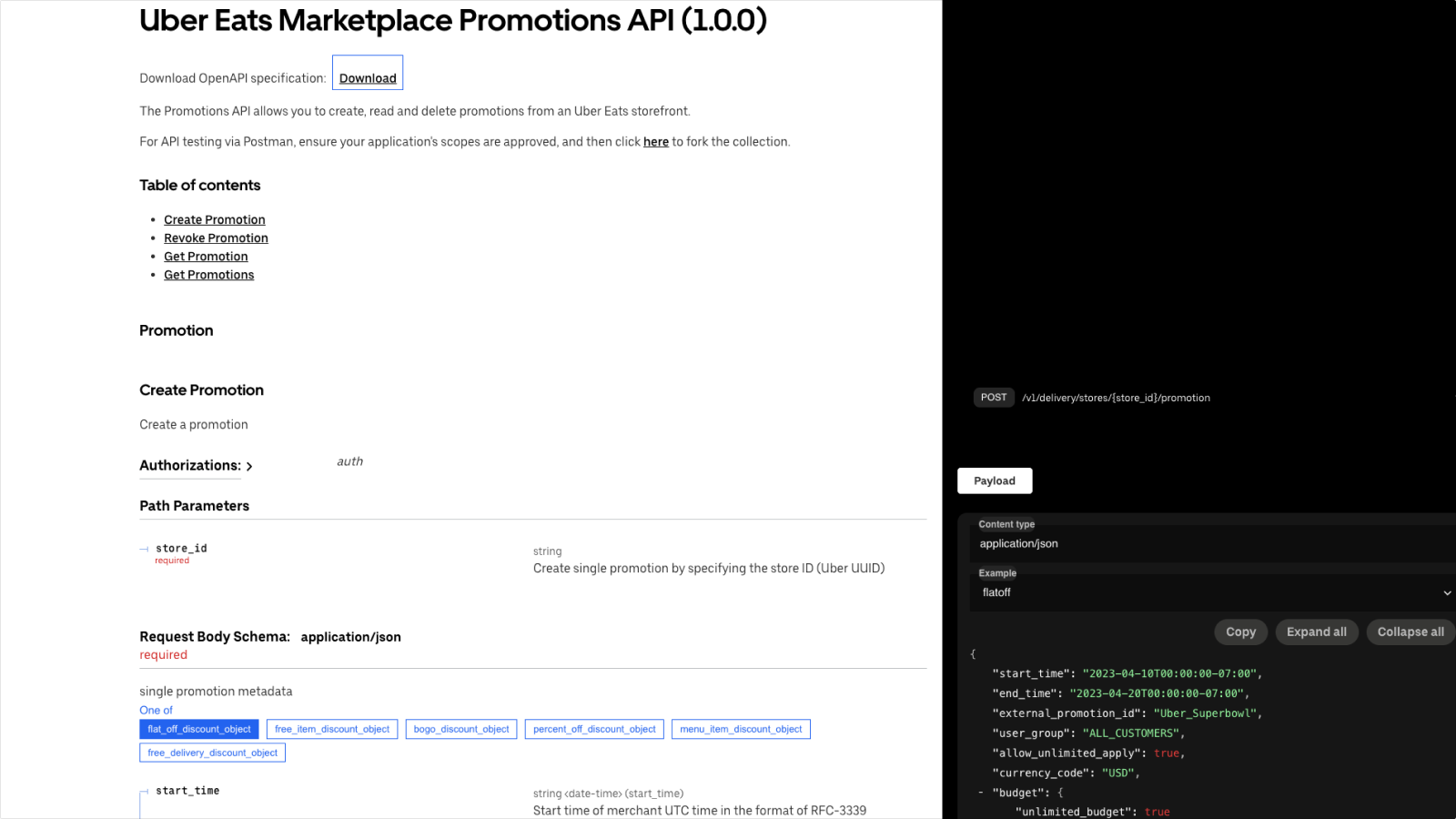Click the "Uber_Superbowl" value in JSON
1456x819 pixels.
[1205, 713]
